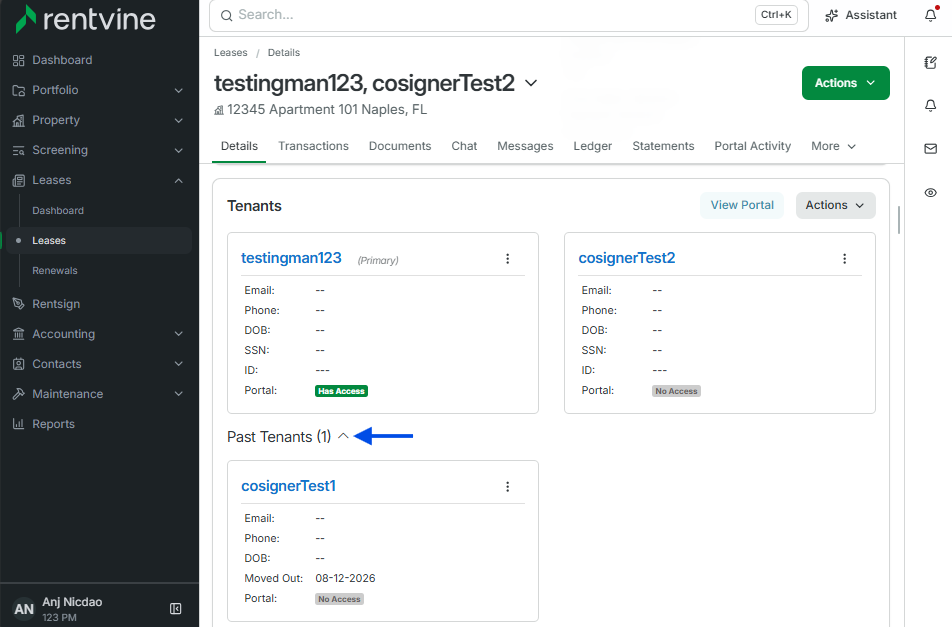Click the Maintenance tools icon
This screenshot has width=952, height=627.
click(x=19, y=394)
